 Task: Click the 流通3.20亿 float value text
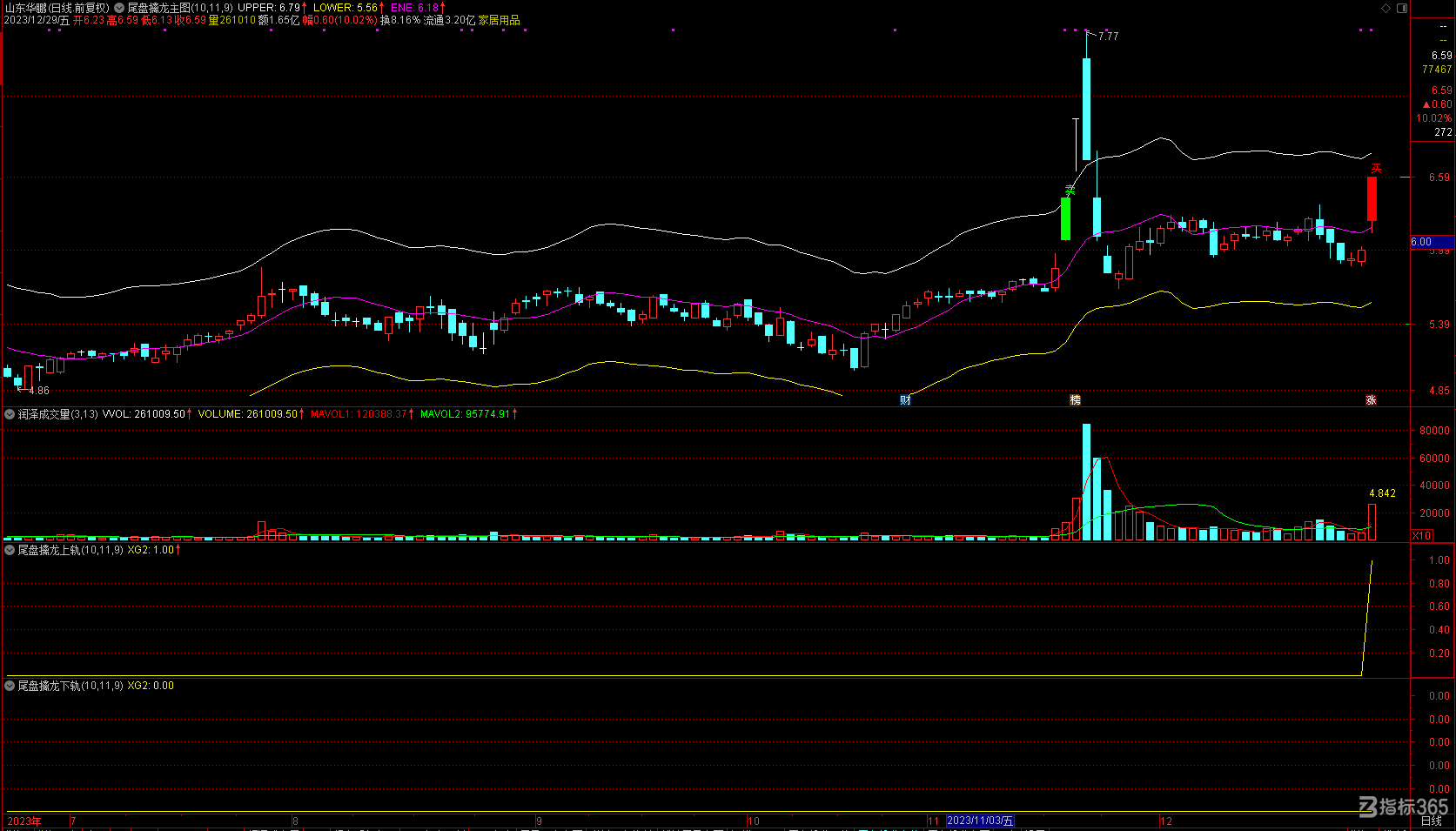pyautogui.click(x=449, y=20)
